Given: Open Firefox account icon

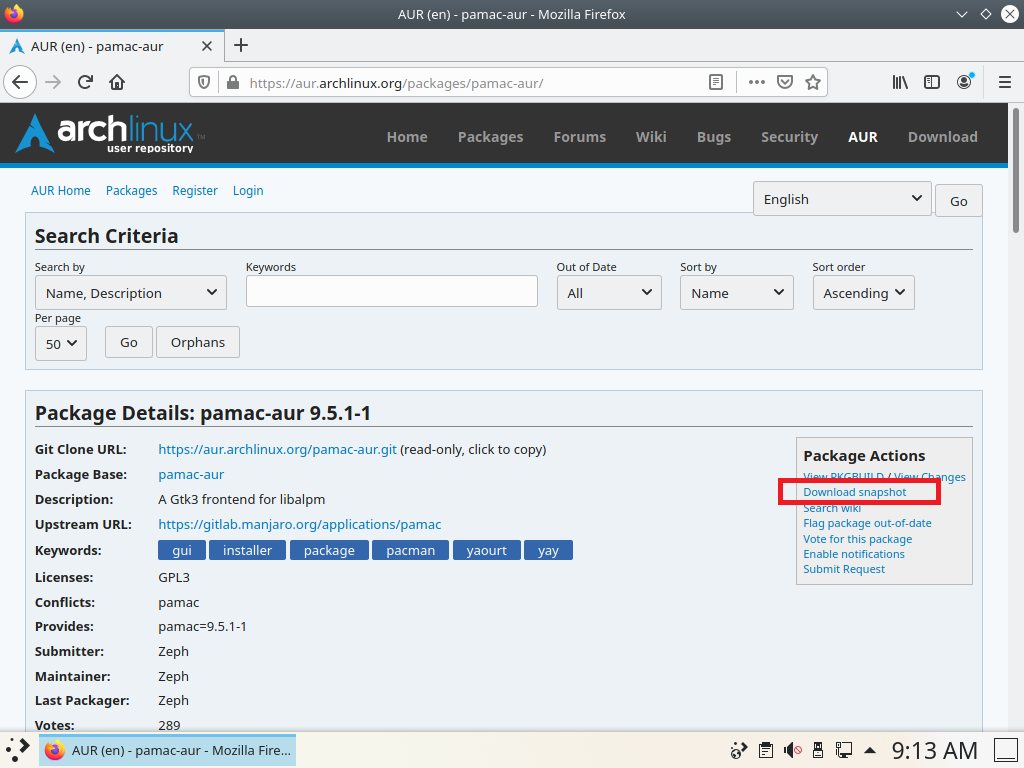Looking at the screenshot, I should click(x=965, y=82).
